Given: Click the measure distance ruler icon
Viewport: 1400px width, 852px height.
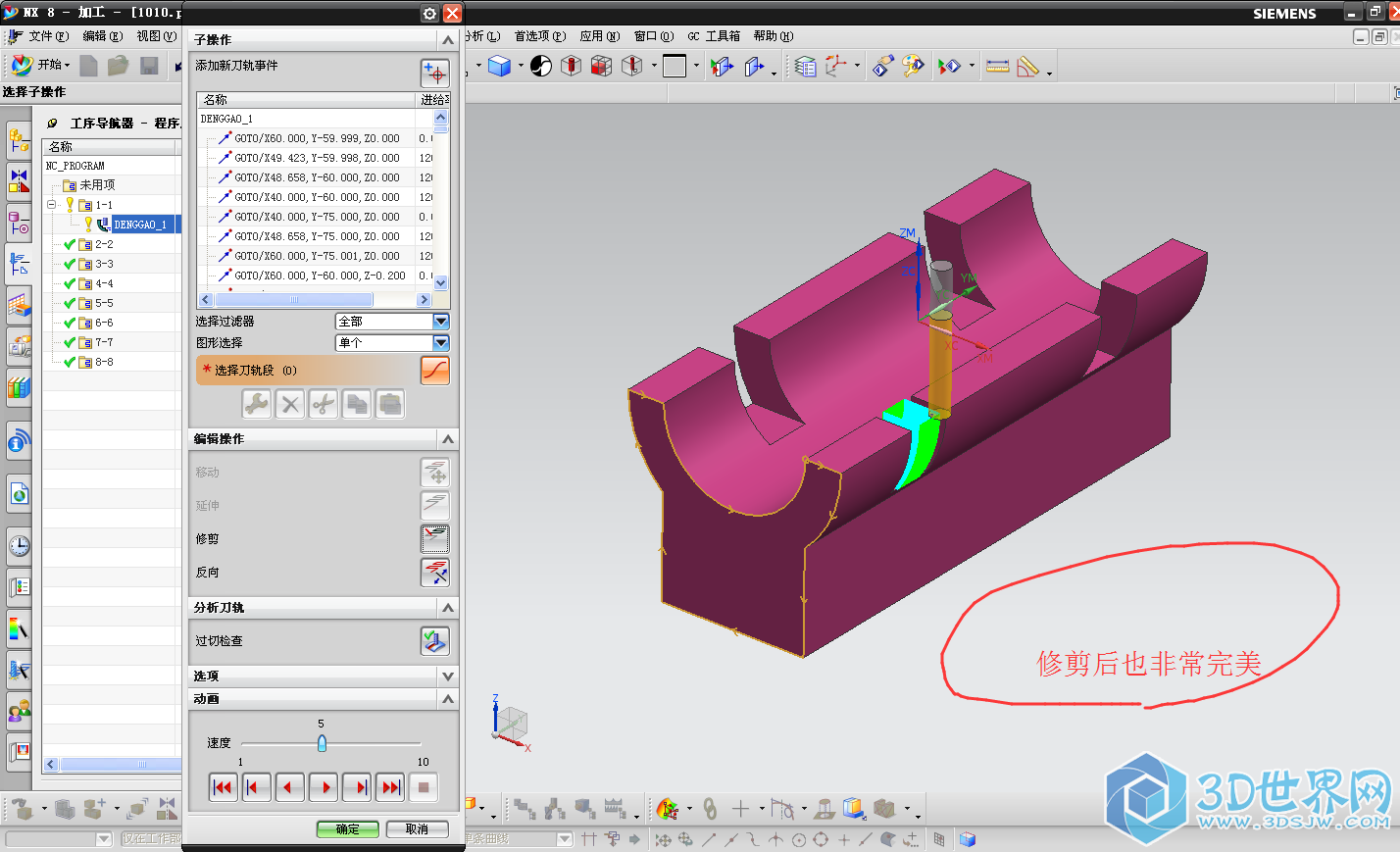Looking at the screenshot, I should pos(998,66).
